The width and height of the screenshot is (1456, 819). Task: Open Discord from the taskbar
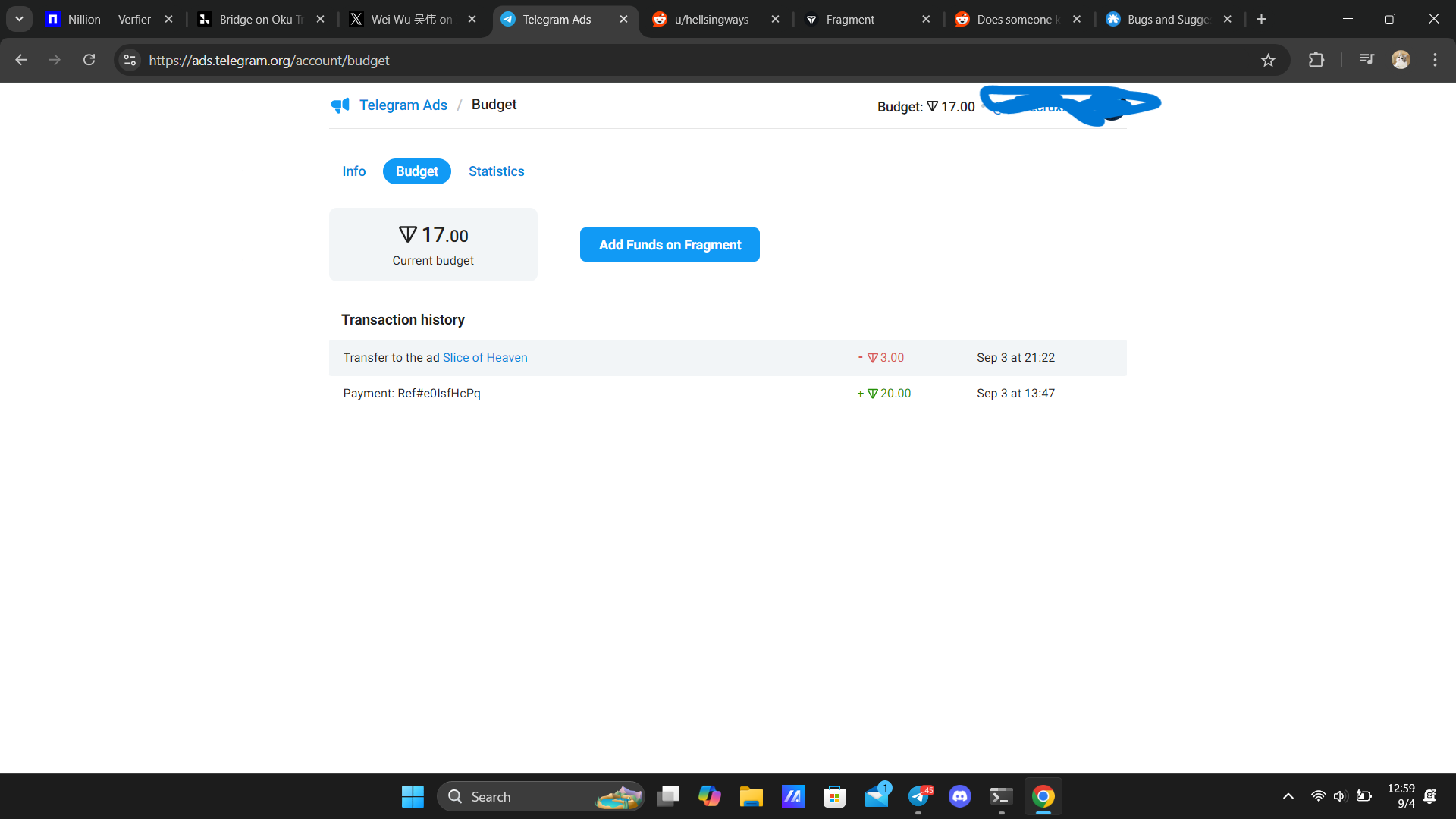pyautogui.click(x=959, y=796)
